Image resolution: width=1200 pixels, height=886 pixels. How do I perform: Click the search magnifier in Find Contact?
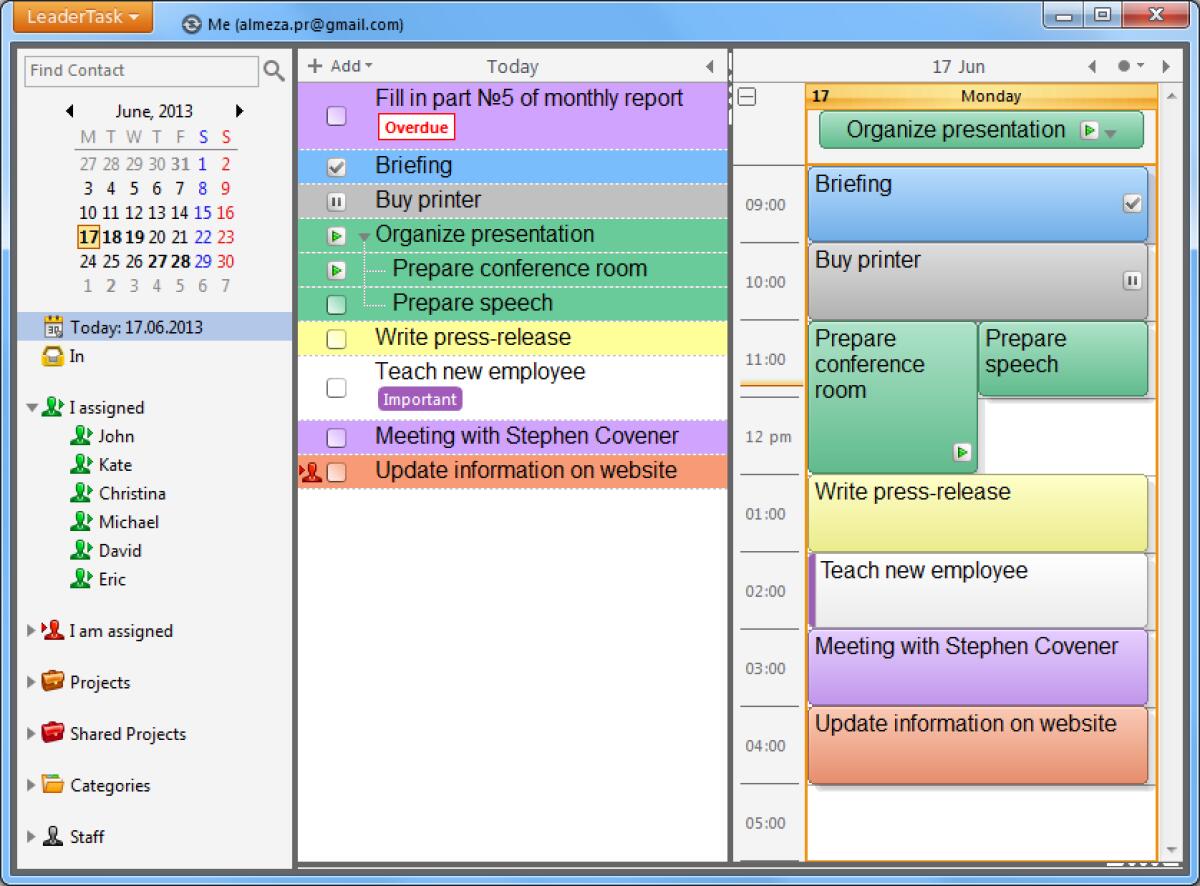point(274,71)
